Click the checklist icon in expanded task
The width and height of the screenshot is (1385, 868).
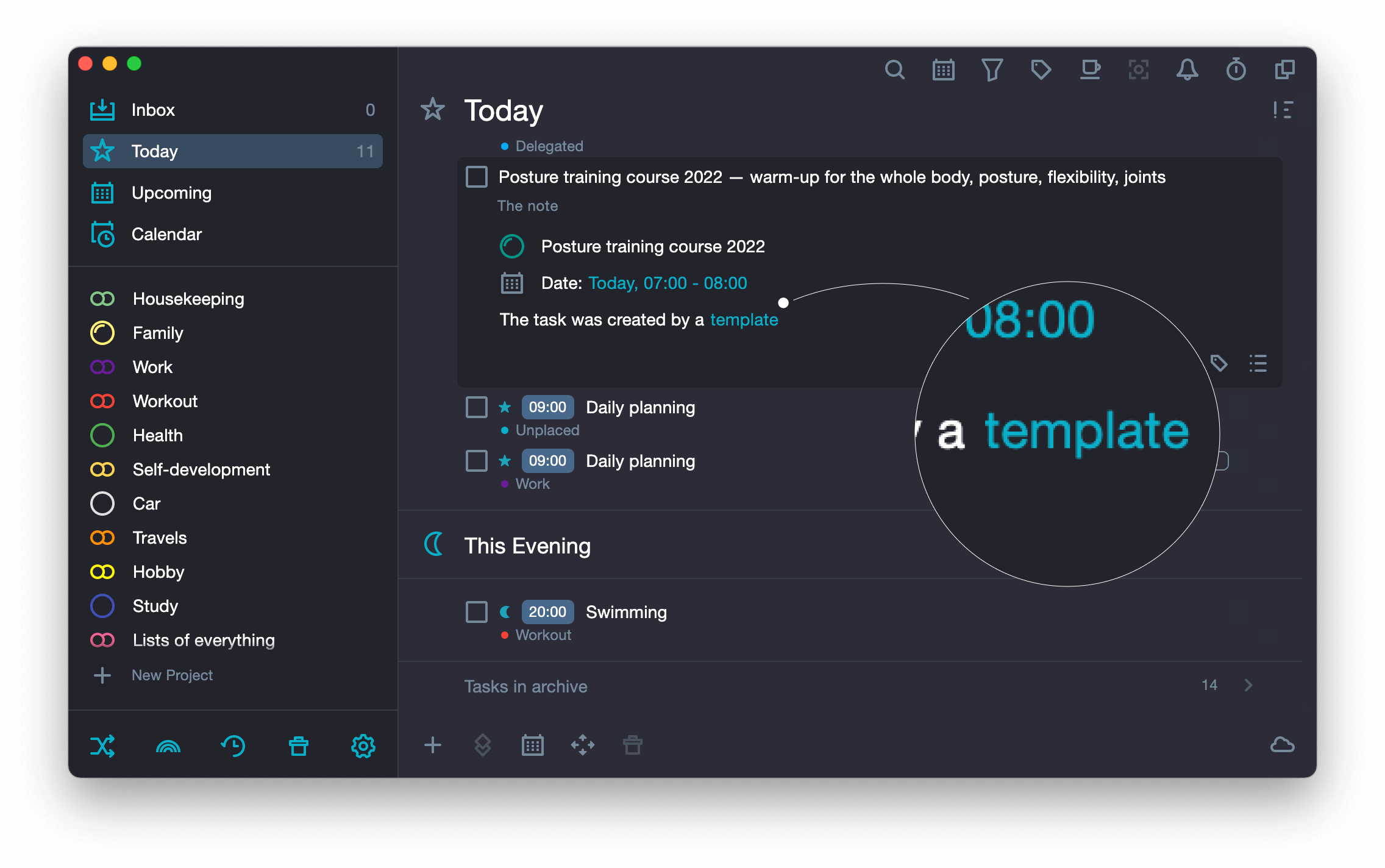1258,363
